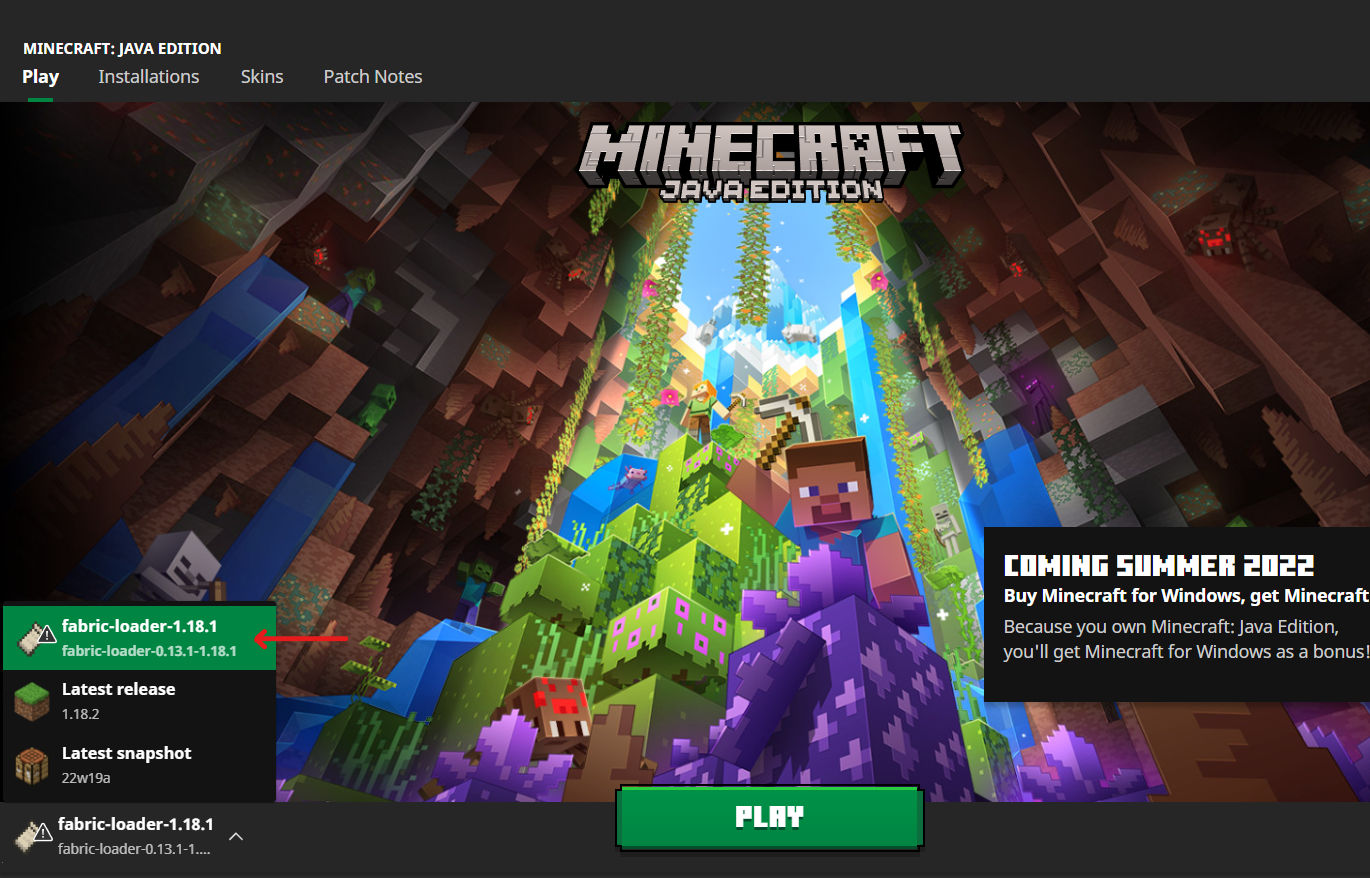This screenshot has width=1370, height=878.
Task: Click the 1.18.2 version label under Latest release
Action: pos(80,714)
